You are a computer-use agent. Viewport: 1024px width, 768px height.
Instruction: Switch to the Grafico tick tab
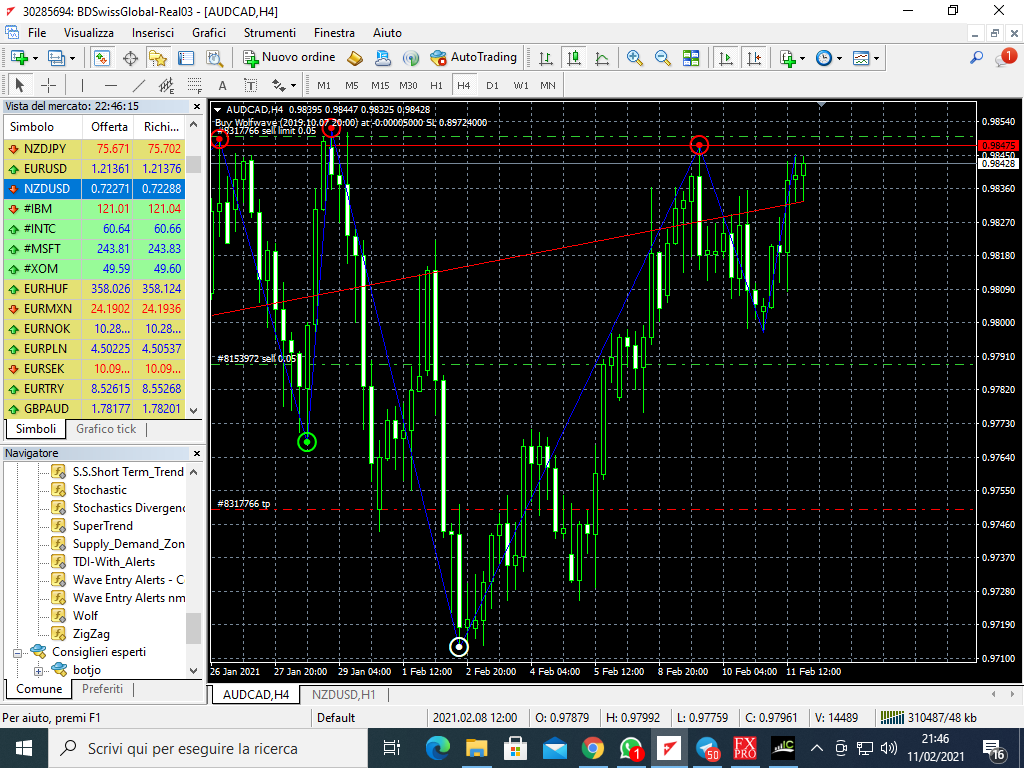pos(106,429)
